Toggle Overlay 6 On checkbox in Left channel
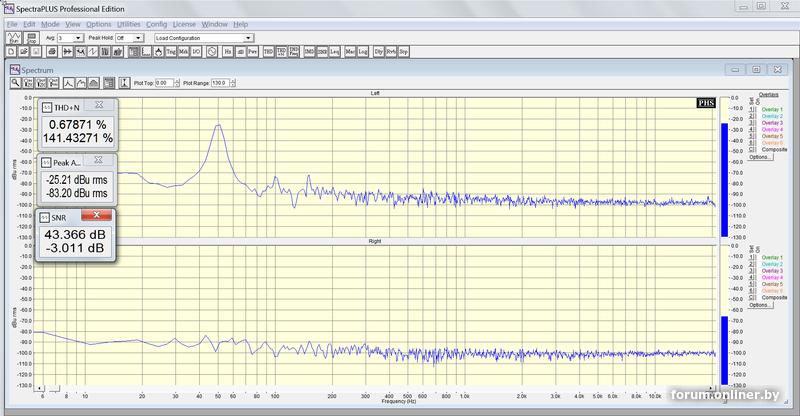 [x=756, y=143]
